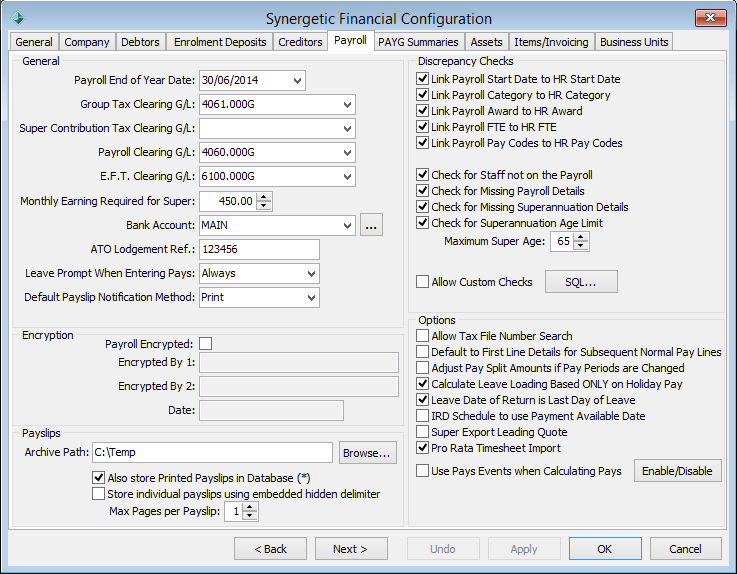Image resolution: width=737 pixels, height=574 pixels.
Task: Click the ATO Lodgement Ref. field
Action: click(259, 249)
